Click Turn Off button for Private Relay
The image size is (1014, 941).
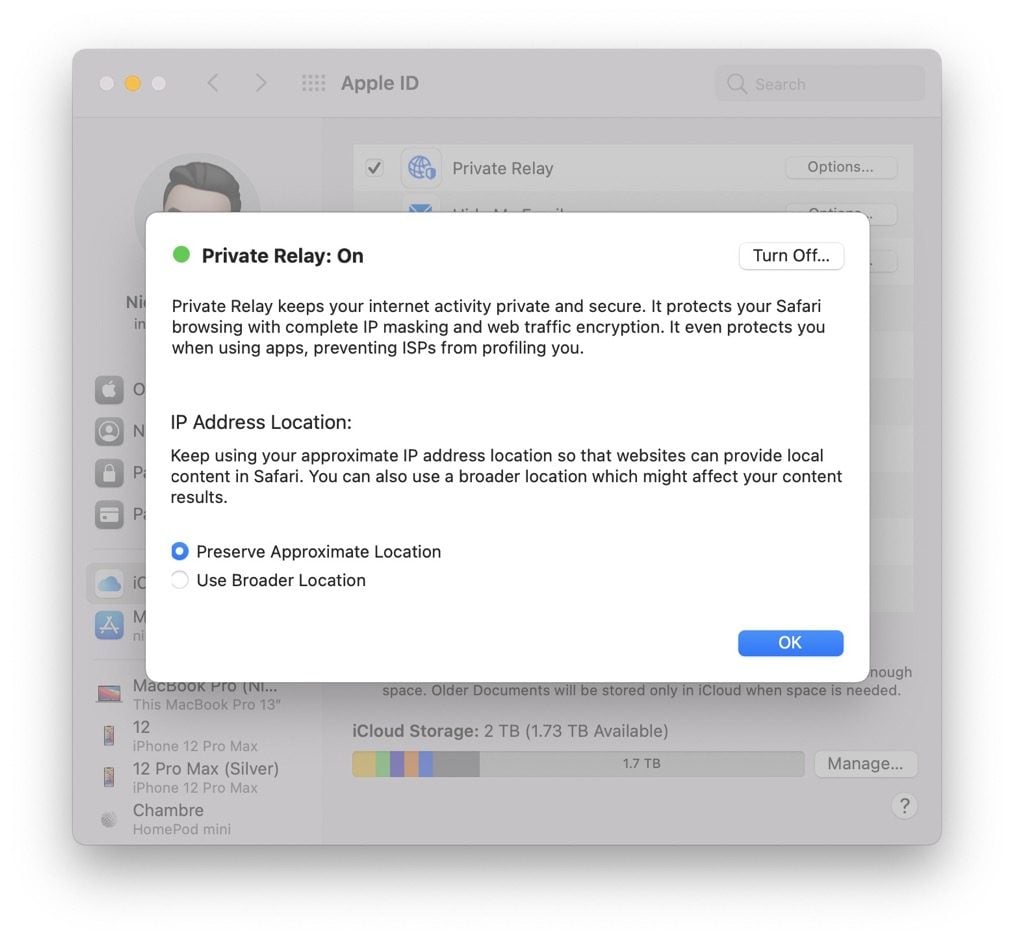(x=791, y=255)
